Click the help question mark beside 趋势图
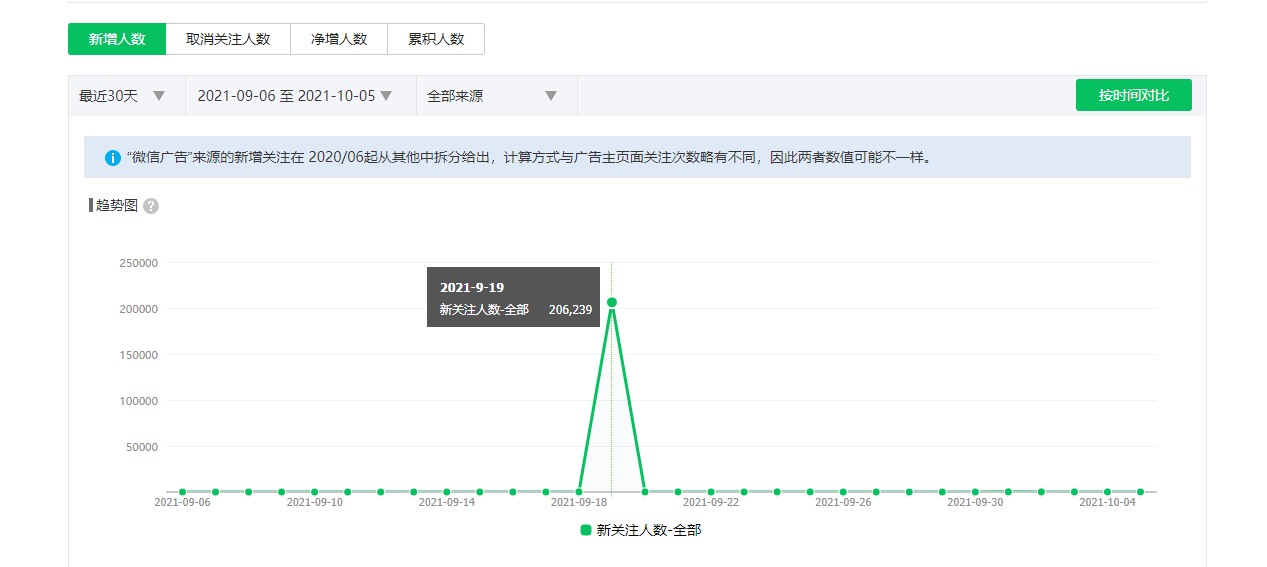The image size is (1267, 567). [x=151, y=206]
